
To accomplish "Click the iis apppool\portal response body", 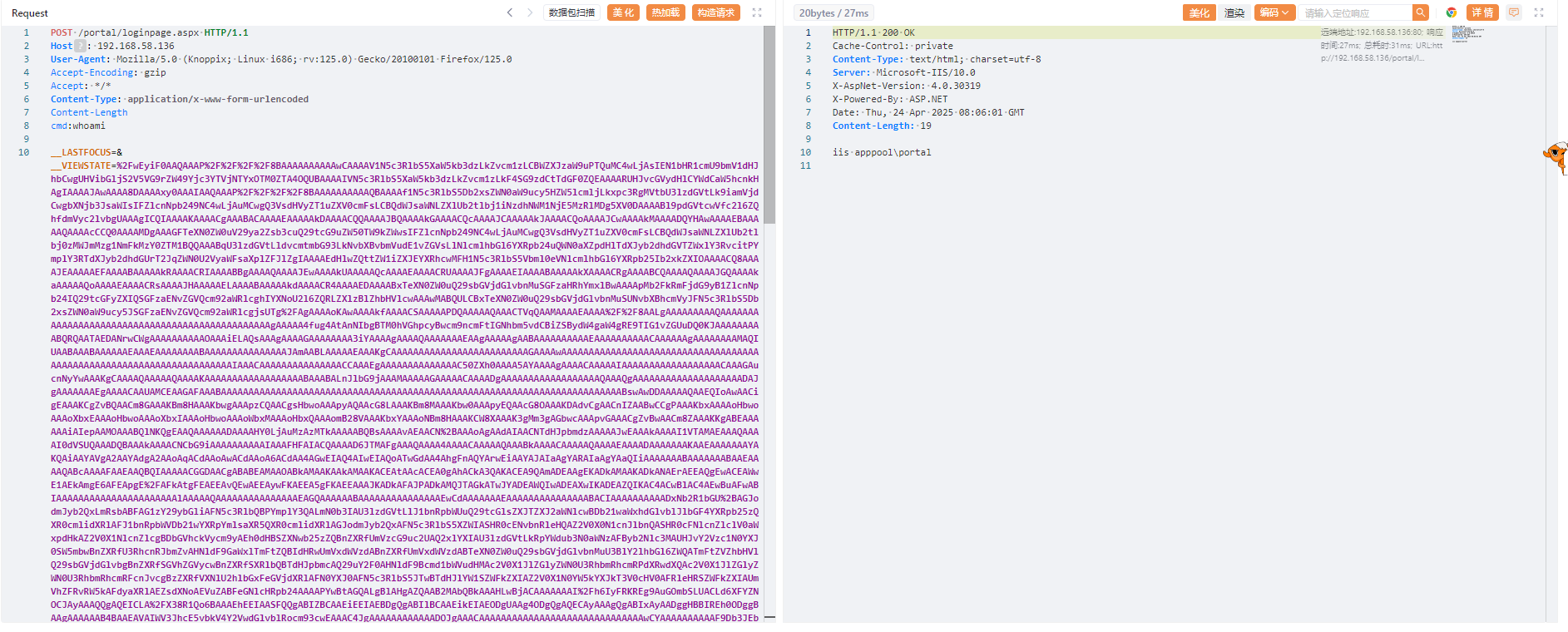I will (x=882, y=153).
